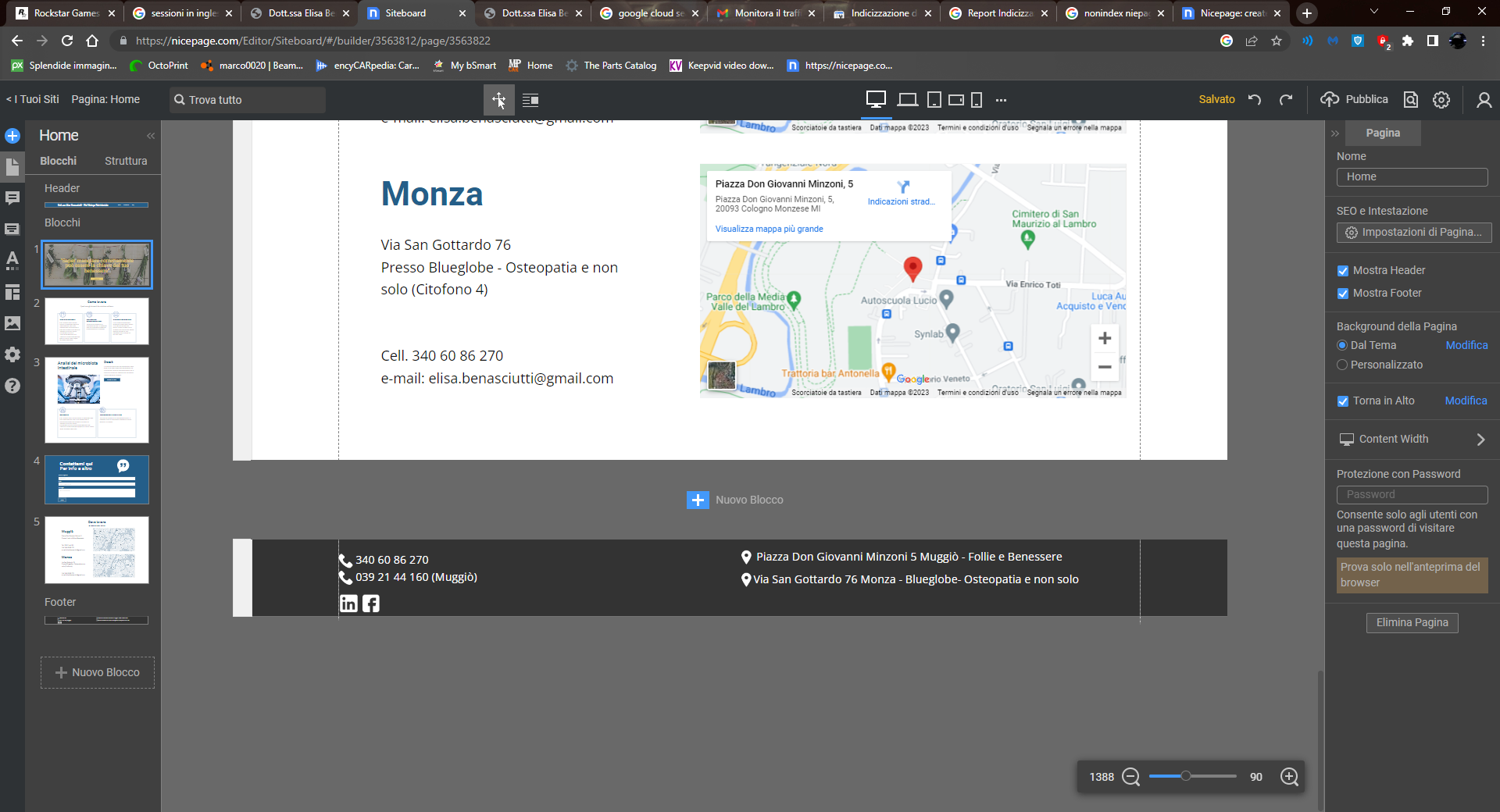Click the Pubblica button
Viewport: 1500px width, 812px height.
(1354, 99)
